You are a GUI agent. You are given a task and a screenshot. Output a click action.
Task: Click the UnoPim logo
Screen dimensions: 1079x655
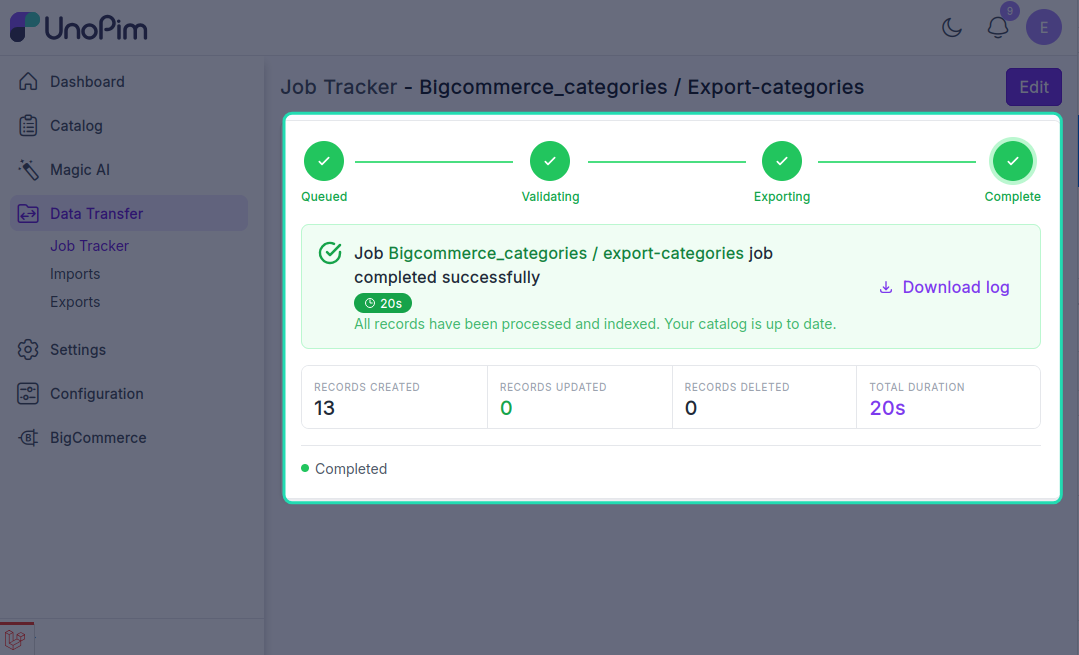(78, 28)
